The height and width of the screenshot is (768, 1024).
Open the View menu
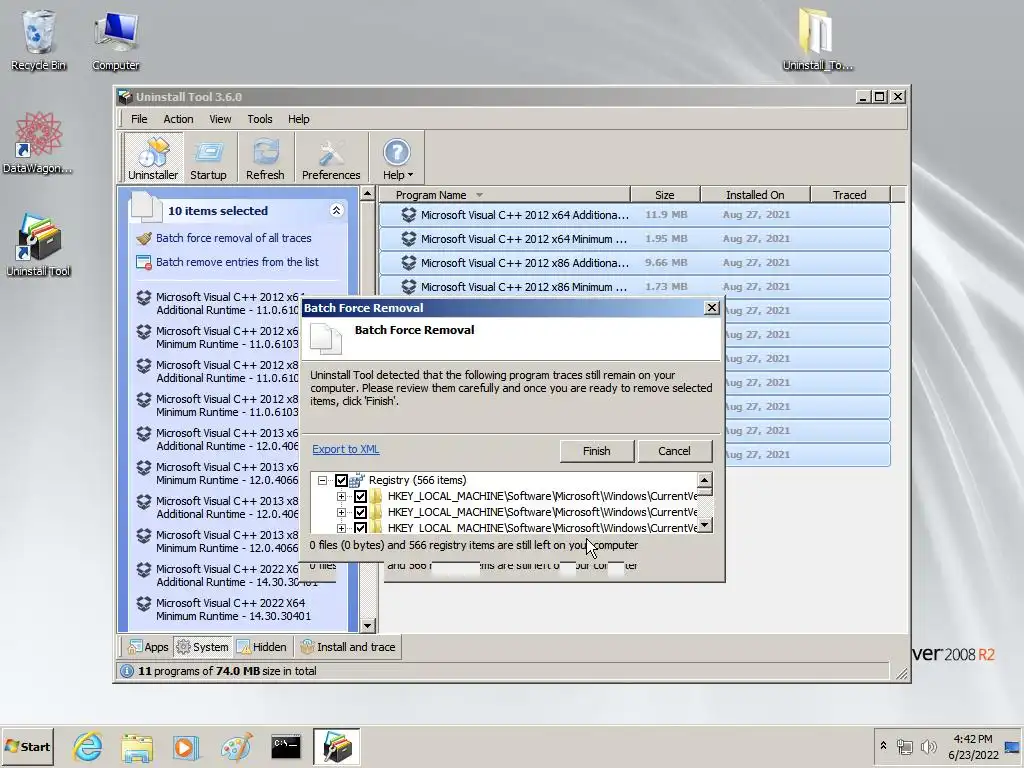220,119
